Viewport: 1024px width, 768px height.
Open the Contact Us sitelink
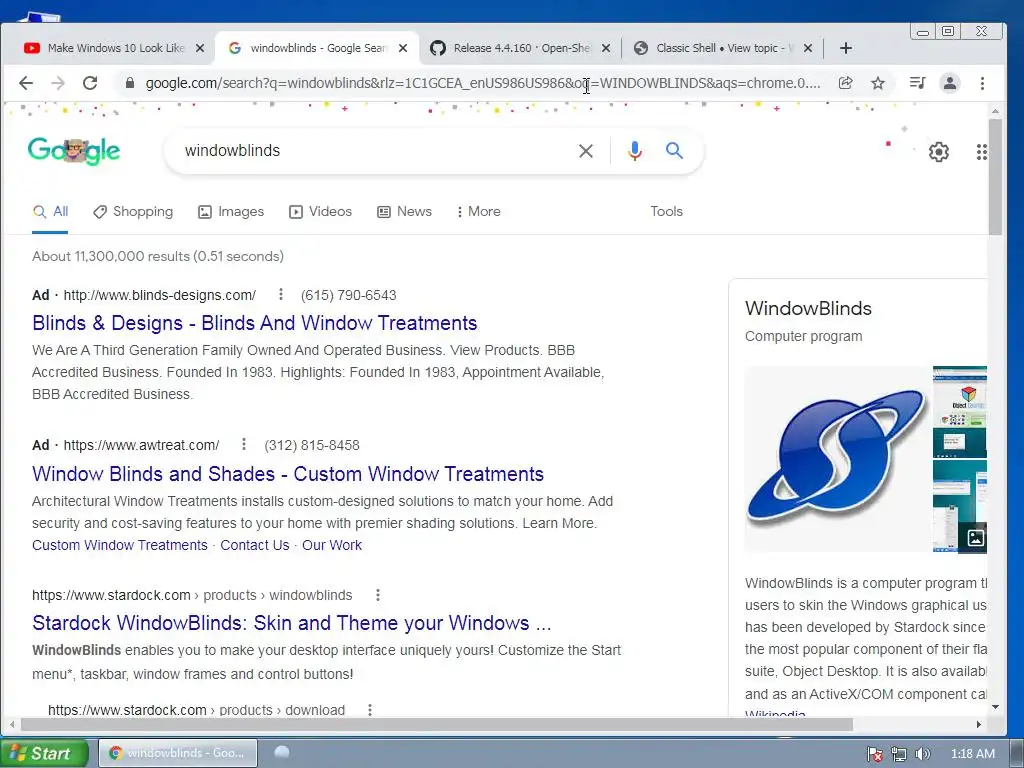tap(255, 545)
